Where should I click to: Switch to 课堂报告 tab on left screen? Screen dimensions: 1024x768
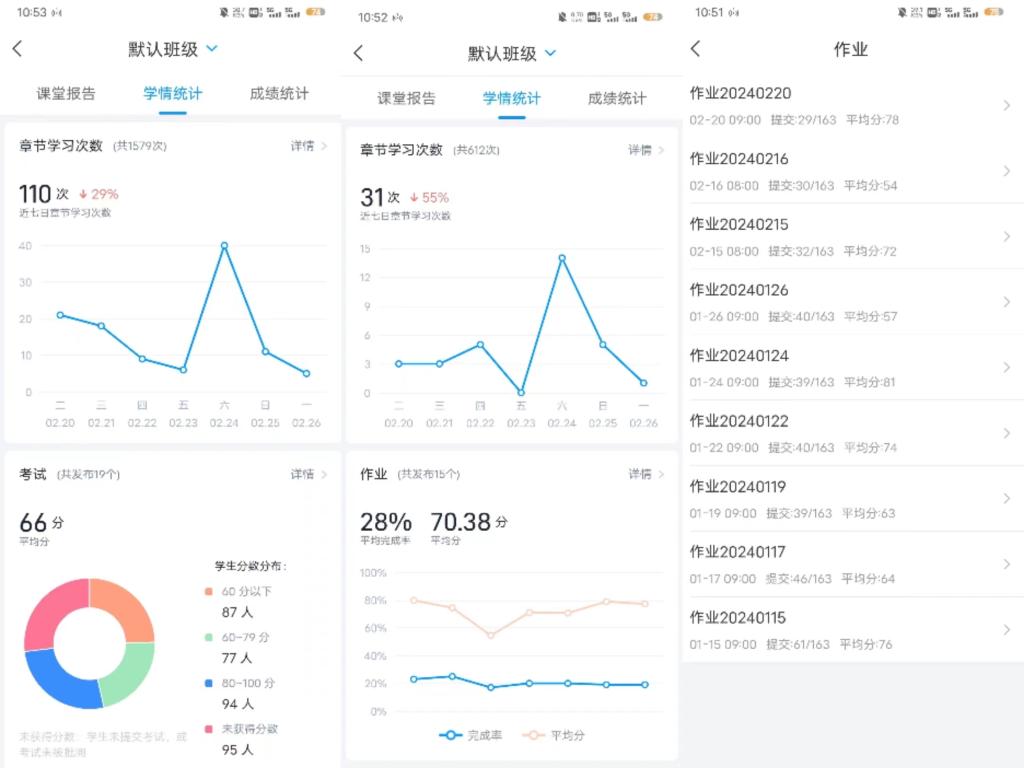click(66, 94)
